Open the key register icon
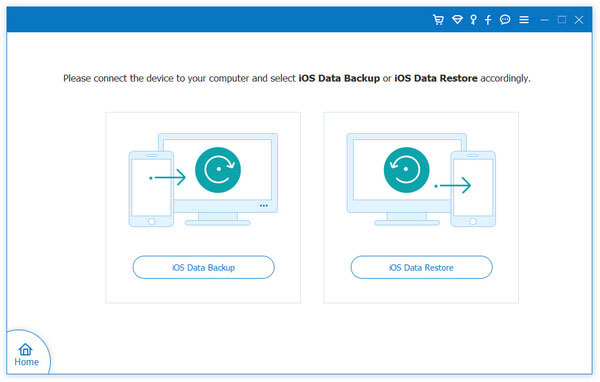Image resolution: width=600 pixels, height=382 pixels. pyautogui.click(x=473, y=20)
